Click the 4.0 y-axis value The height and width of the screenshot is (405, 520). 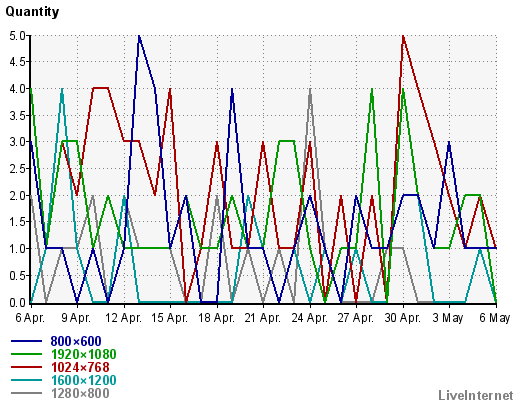pyautogui.click(x=18, y=89)
